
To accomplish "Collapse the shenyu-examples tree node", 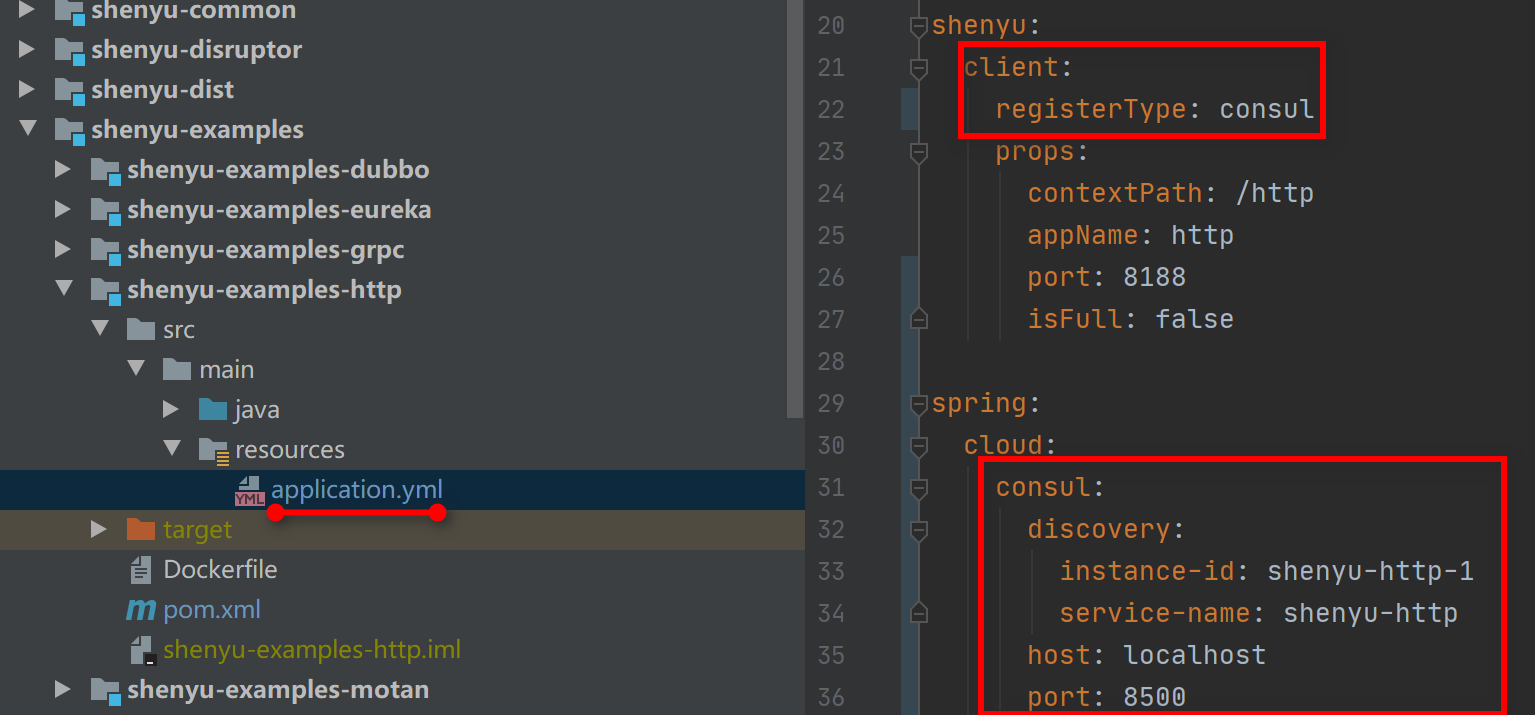I will [x=28, y=129].
